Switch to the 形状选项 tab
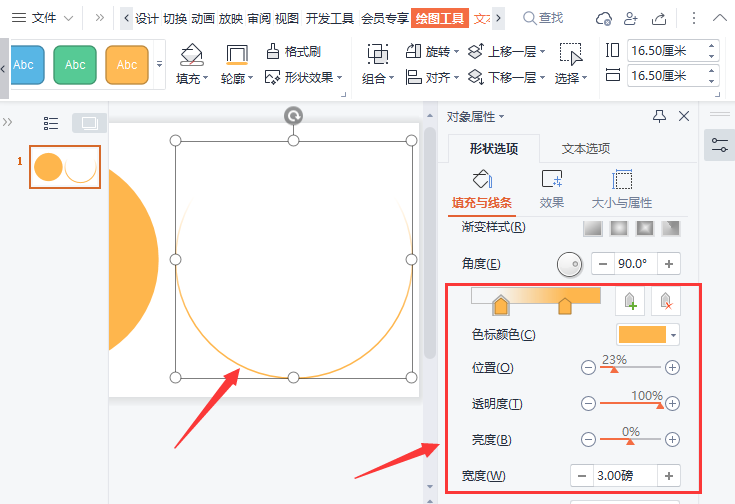 tap(494, 149)
